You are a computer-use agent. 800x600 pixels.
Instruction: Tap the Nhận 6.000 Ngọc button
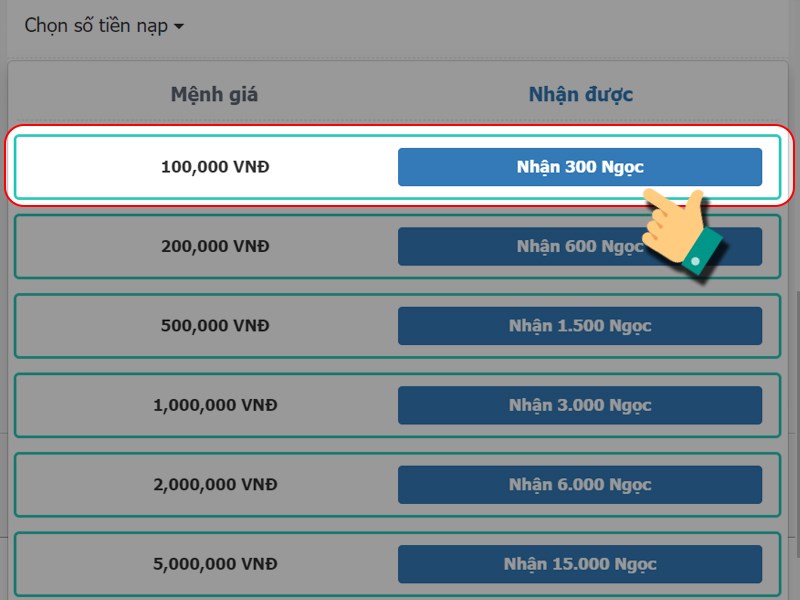580,485
